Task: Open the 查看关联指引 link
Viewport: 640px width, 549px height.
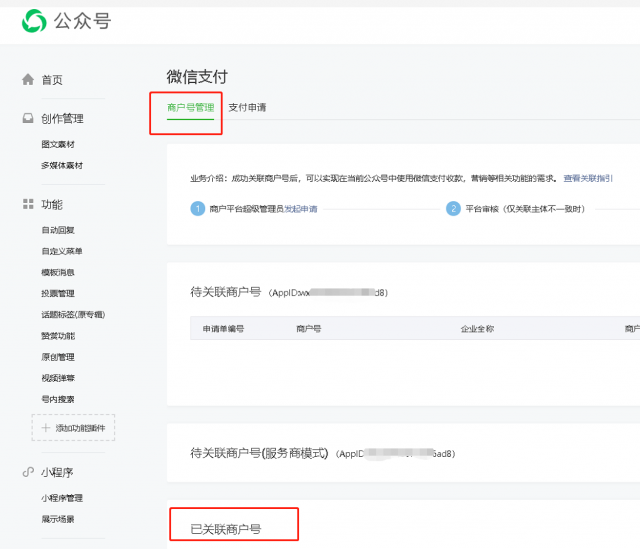Action: (588, 178)
